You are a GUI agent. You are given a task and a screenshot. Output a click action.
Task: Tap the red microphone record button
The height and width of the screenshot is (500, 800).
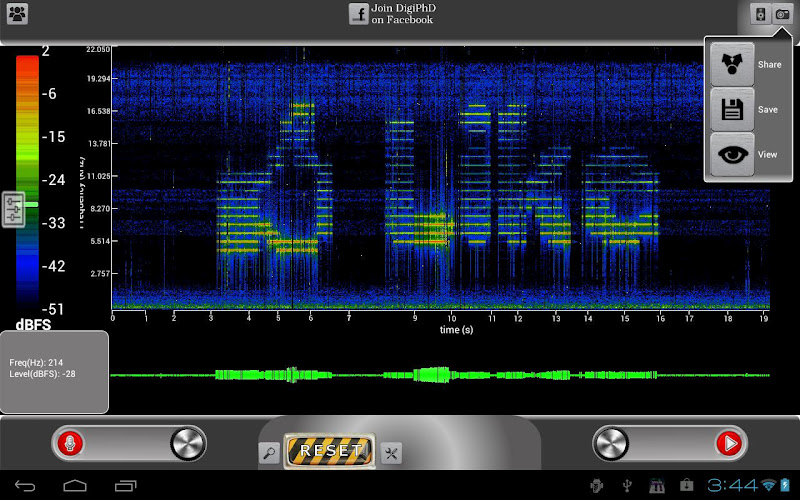coord(70,443)
